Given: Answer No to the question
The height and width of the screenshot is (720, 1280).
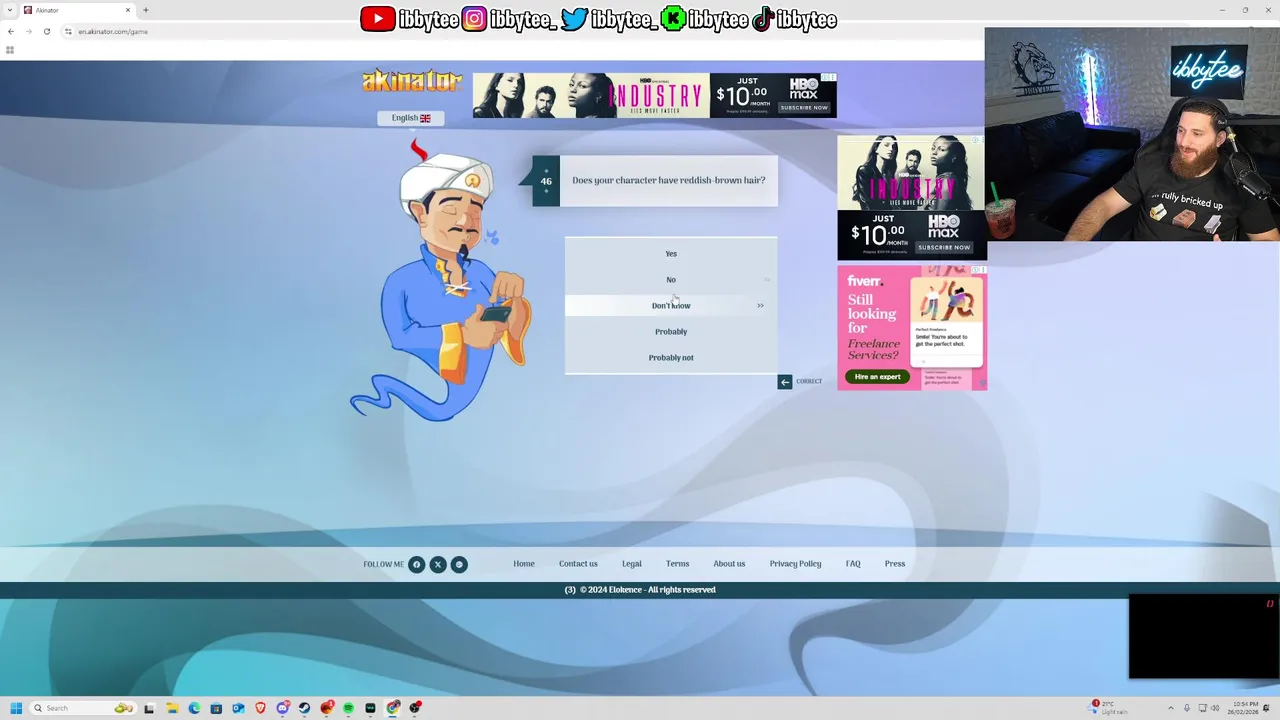Looking at the screenshot, I should pyautogui.click(x=671, y=279).
